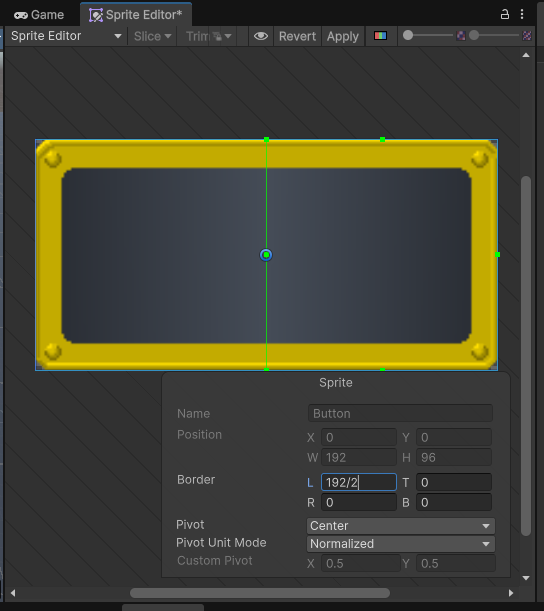This screenshot has height=611, width=544.
Task: Click the first zoom slider knob
Action: click(408, 35)
